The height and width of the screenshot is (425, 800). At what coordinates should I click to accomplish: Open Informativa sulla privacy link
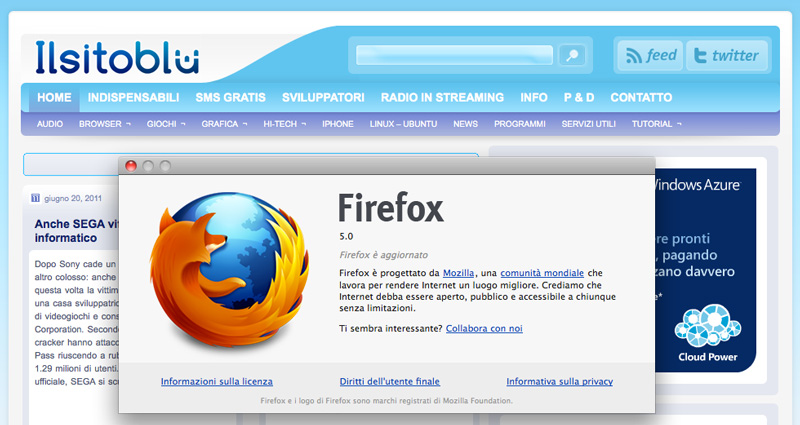click(x=560, y=381)
